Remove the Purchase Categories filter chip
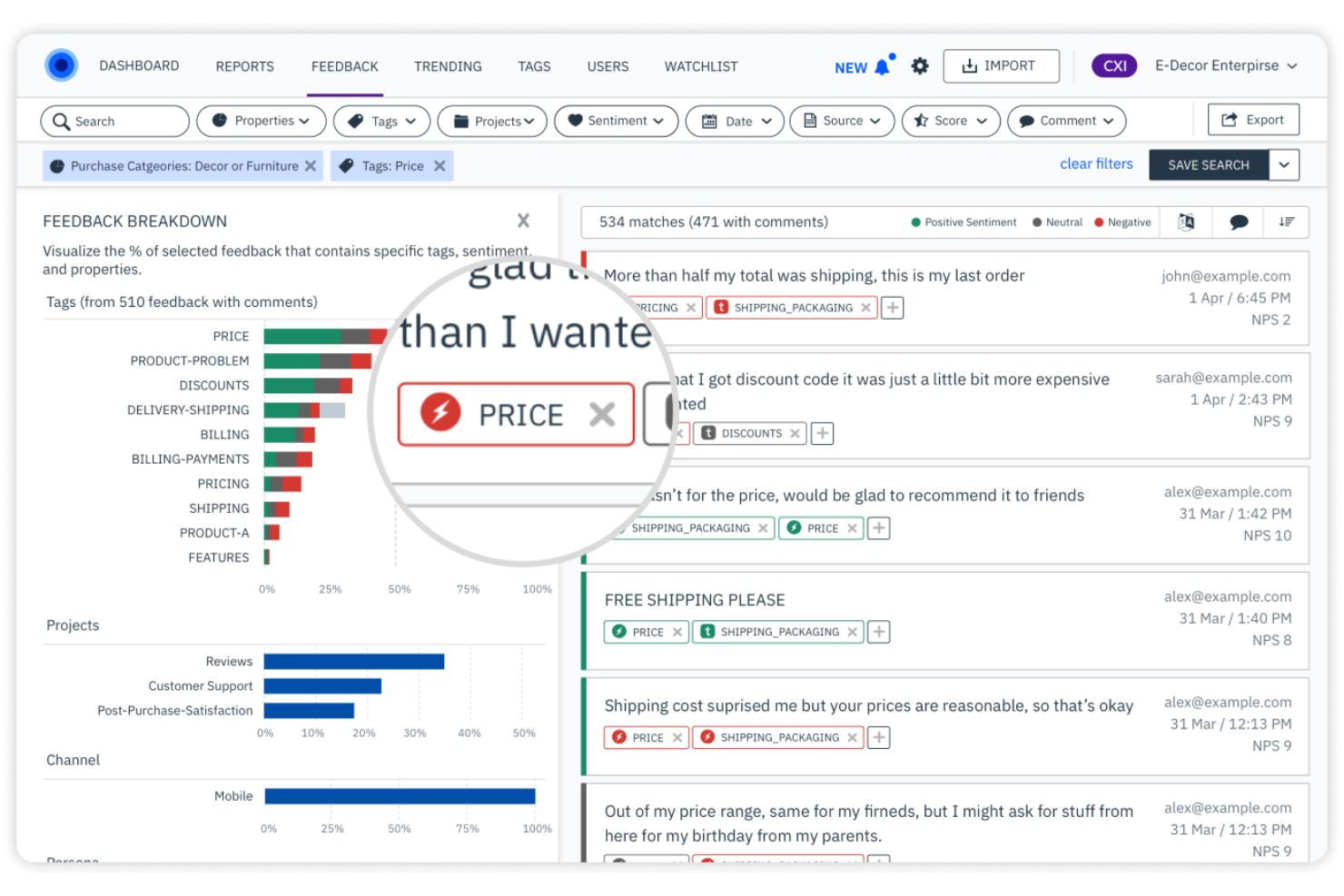1344x896 pixels. [x=310, y=165]
